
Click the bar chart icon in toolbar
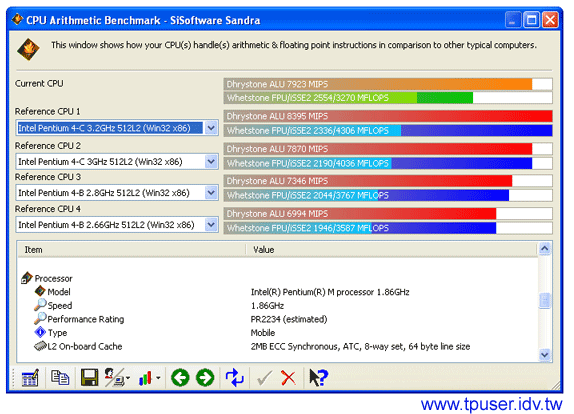149,377
